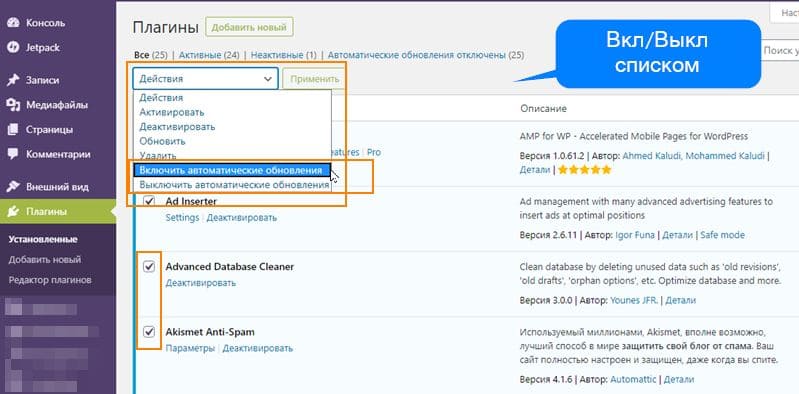Click the Добавить новый button near the title
This screenshot has height=394, width=799.
point(249,28)
